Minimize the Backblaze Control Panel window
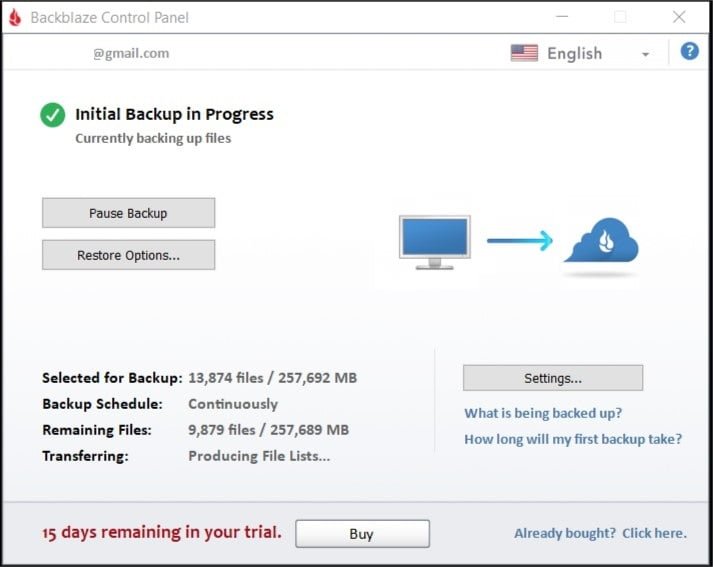This screenshot has height=567, width=713. coord(562,17)
